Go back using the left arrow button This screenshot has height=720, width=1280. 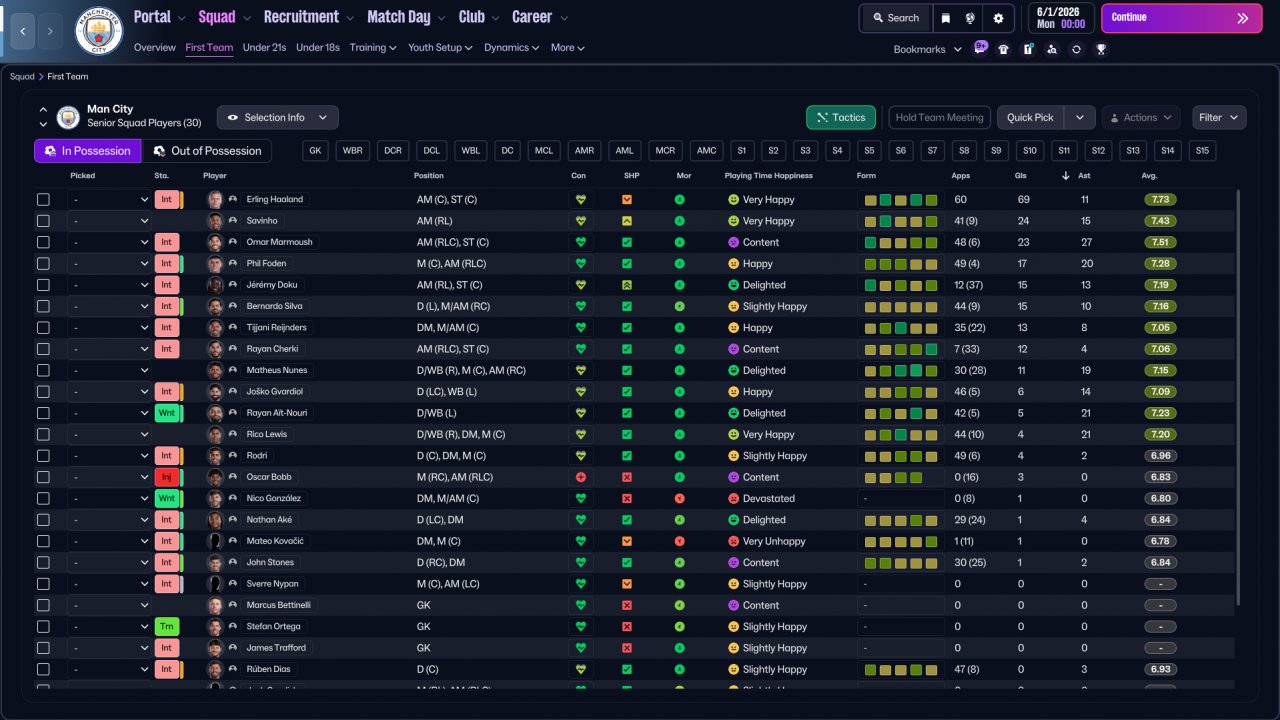point(22,31)
